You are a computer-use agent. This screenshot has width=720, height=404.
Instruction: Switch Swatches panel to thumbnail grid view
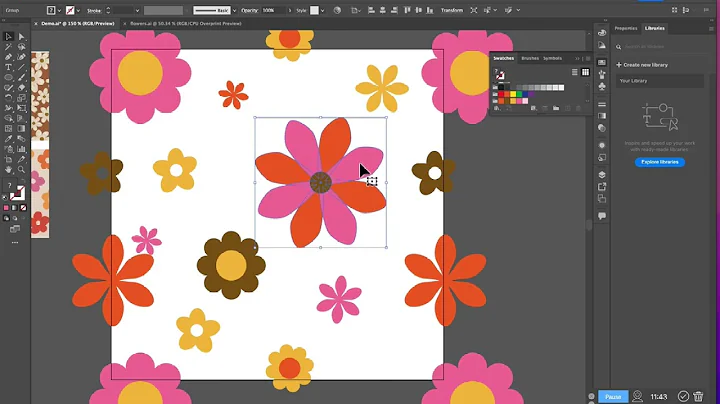point(585,72)
